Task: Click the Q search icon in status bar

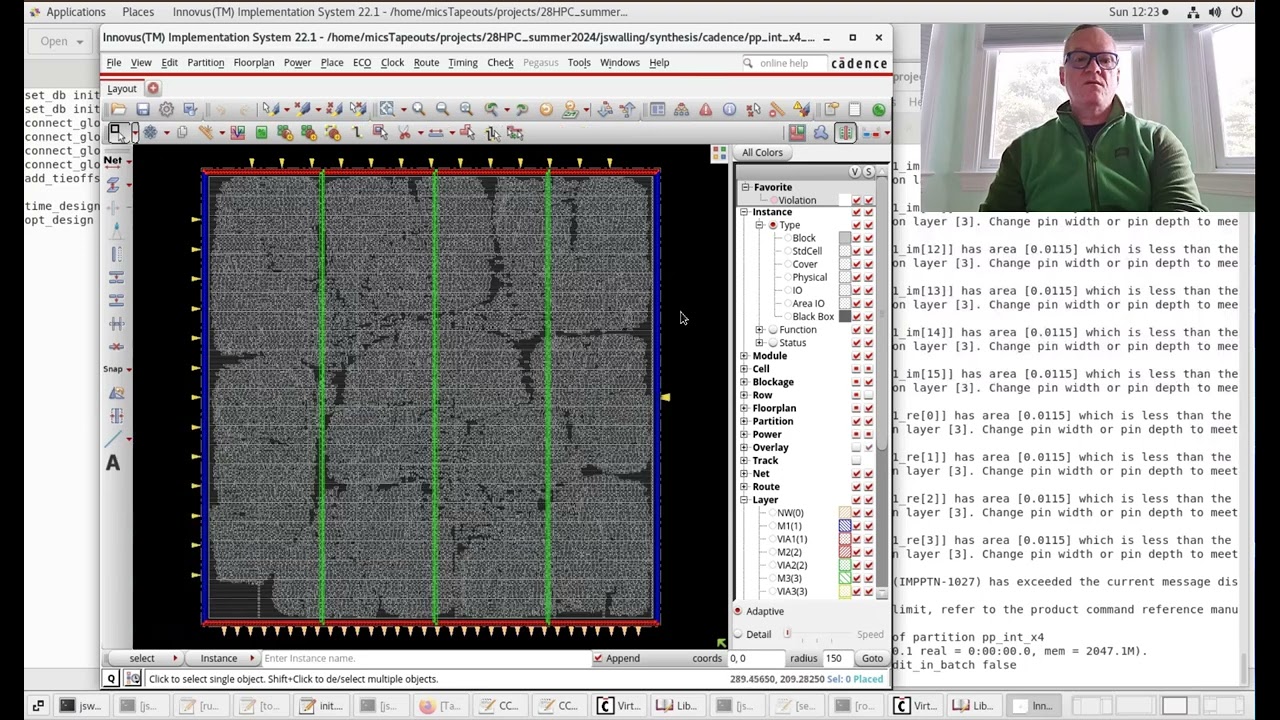Action: pos(111,679)
